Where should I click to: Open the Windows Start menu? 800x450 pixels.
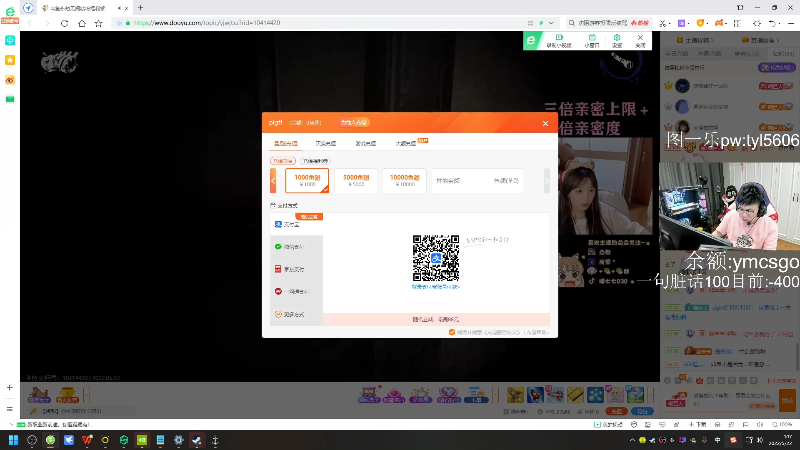(x=13, y=440)
